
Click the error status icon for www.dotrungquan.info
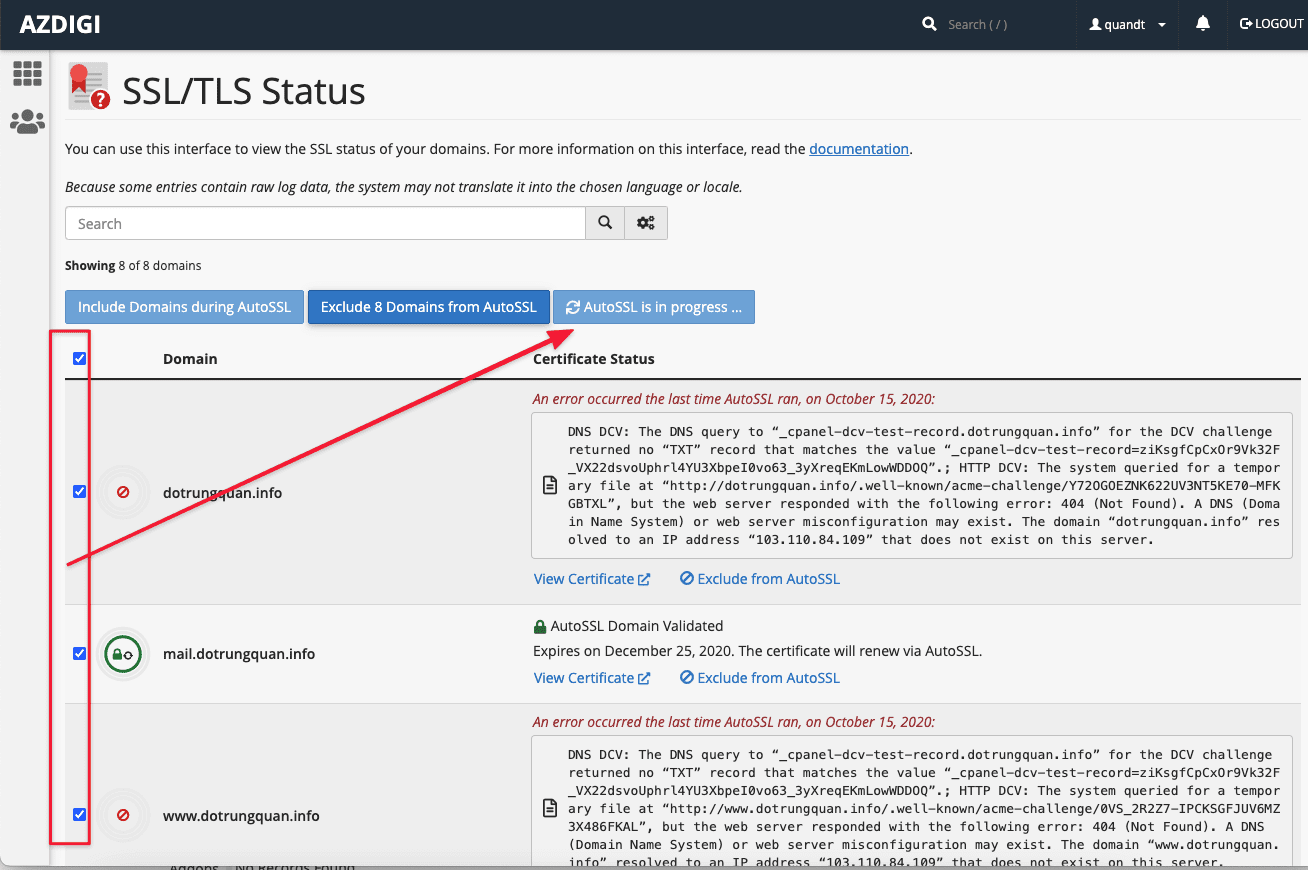click(x=123, y=815)
